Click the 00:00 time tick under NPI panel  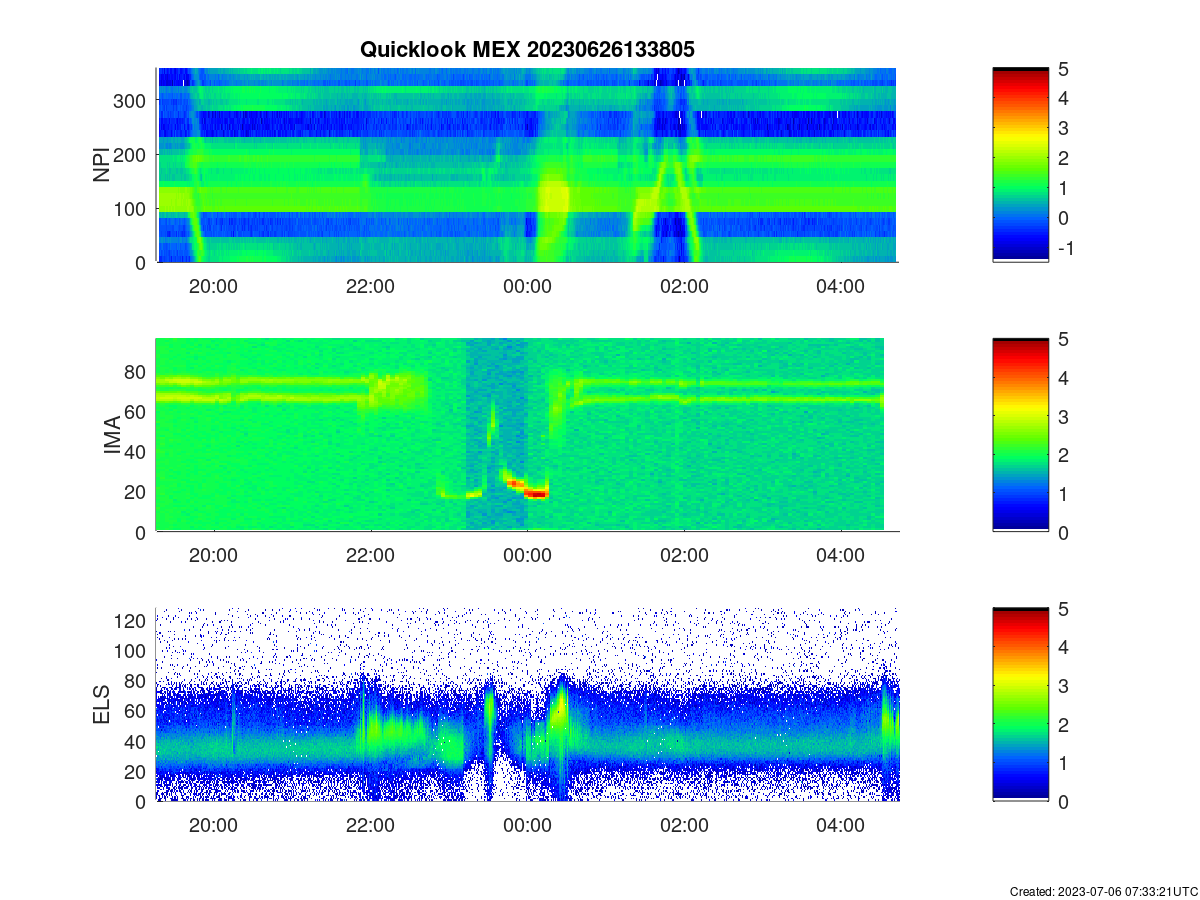click(x=527, y=285)
